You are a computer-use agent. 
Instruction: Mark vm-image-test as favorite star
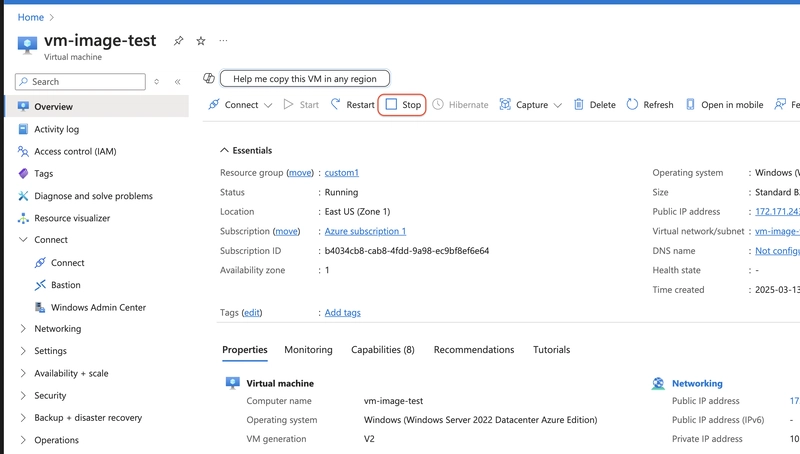[x=201, y=41]
